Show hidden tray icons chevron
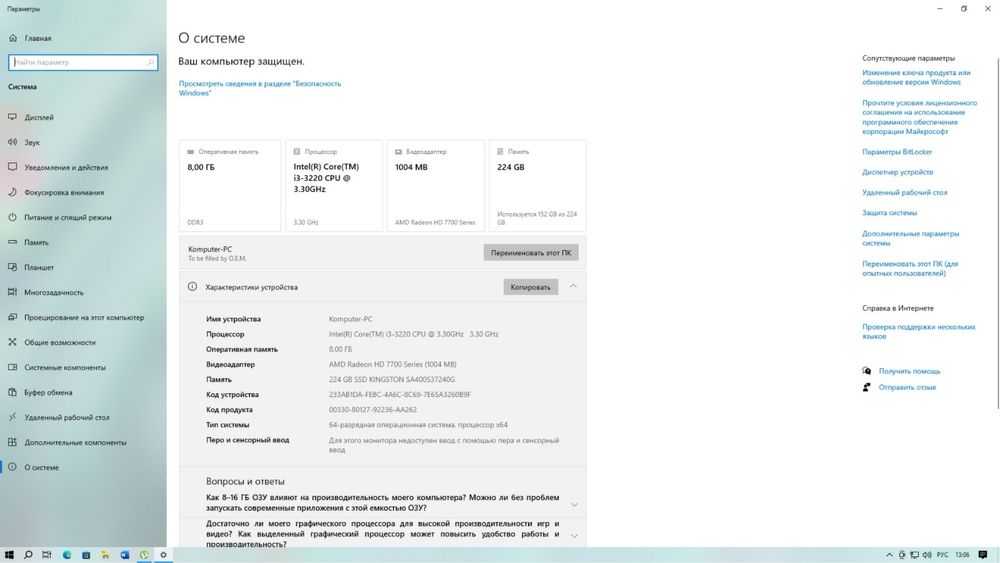The image size is (1000, 563). click(x=889, y=555)
